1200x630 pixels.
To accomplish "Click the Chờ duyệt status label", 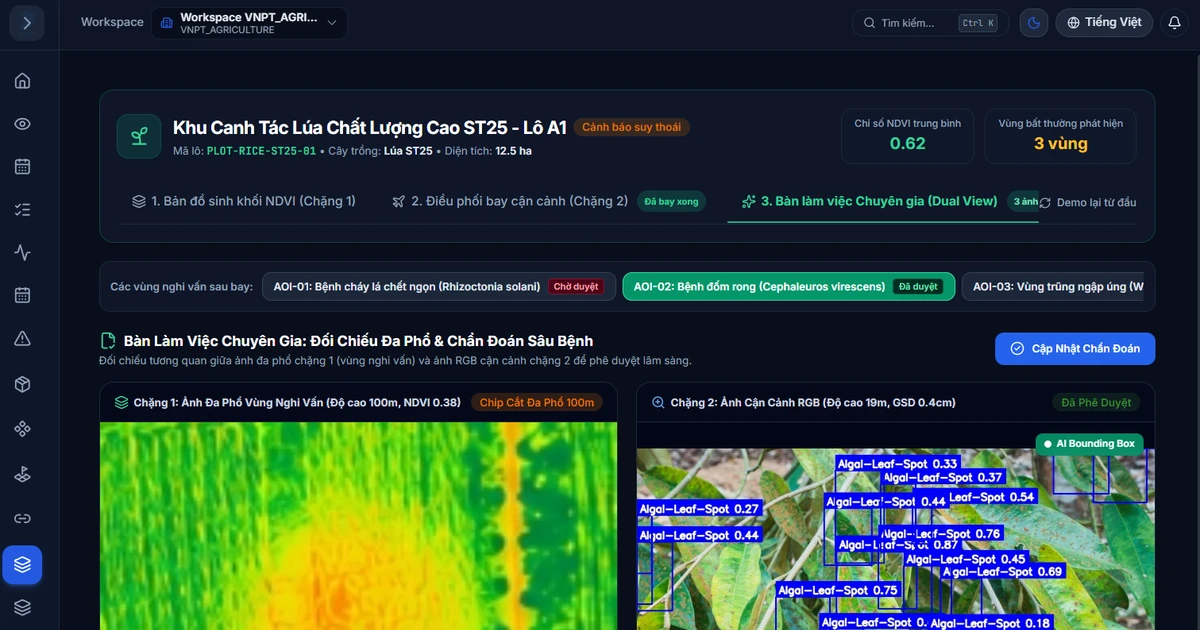I will 576,287.
